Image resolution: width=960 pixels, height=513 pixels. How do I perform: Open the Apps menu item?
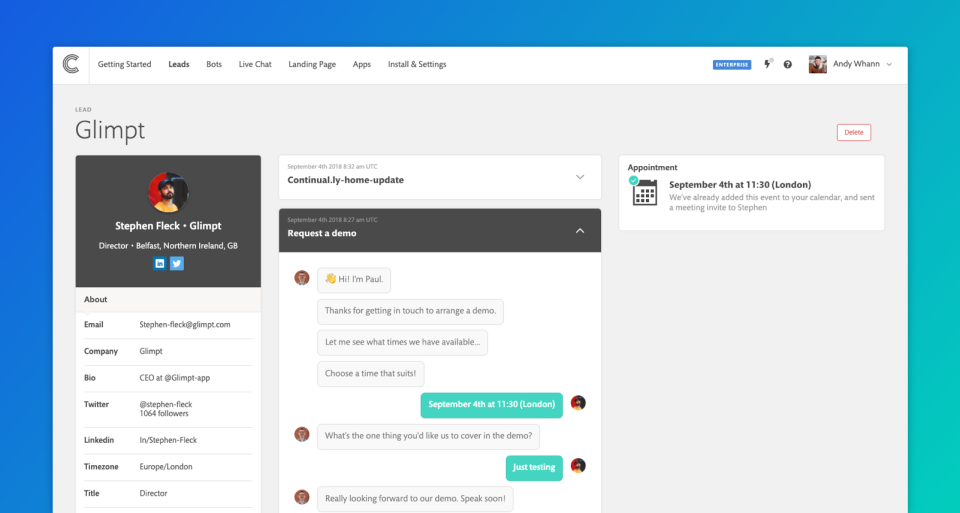(x=362, y=64)
